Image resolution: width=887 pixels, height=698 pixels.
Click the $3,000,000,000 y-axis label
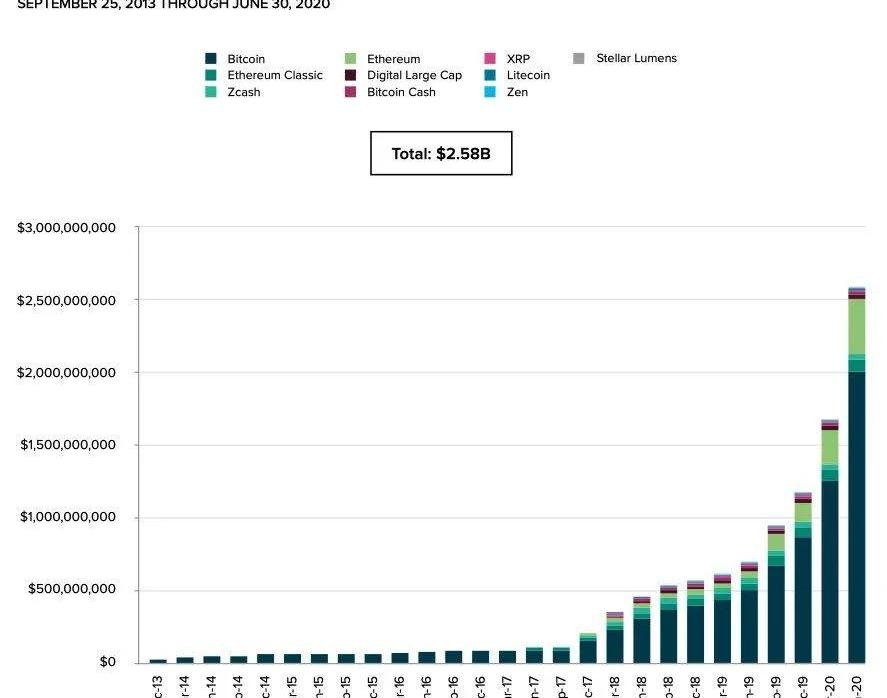coord(66,228)
